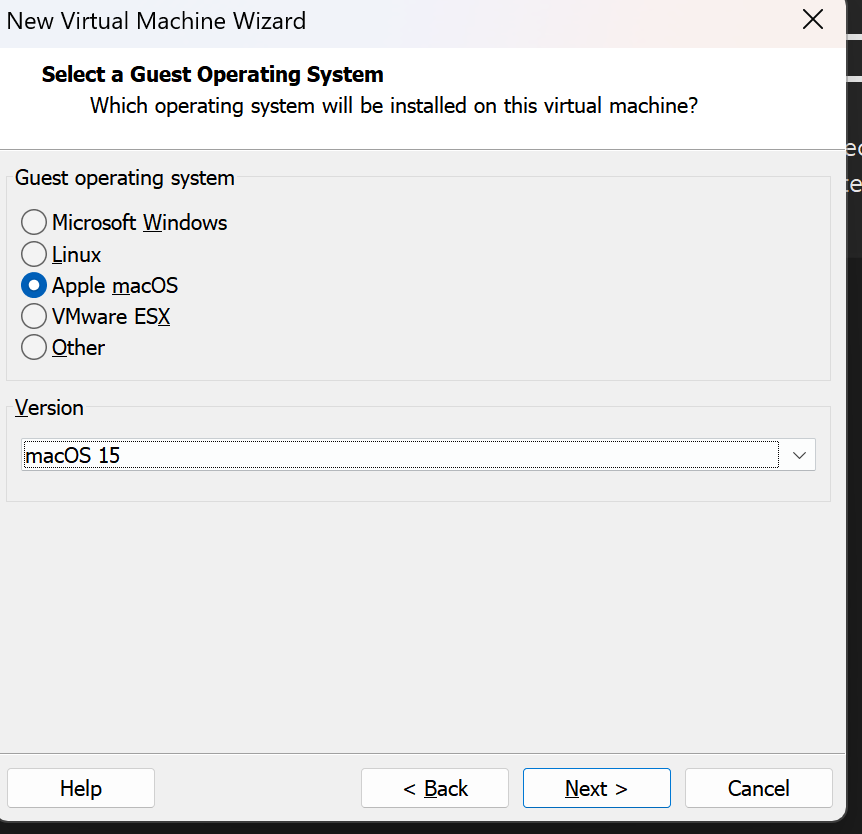Close the wizard with the X icon

813,20
